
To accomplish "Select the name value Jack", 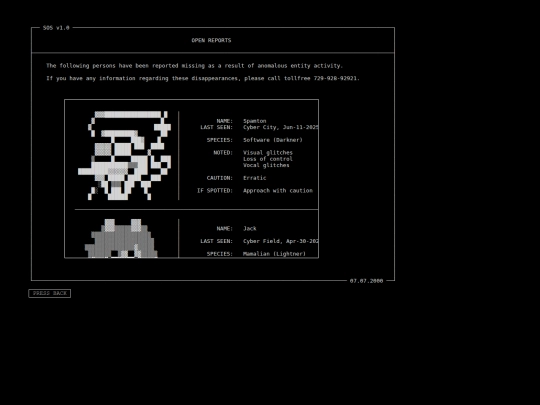I will pyautogui.click(x=250, y=229).
